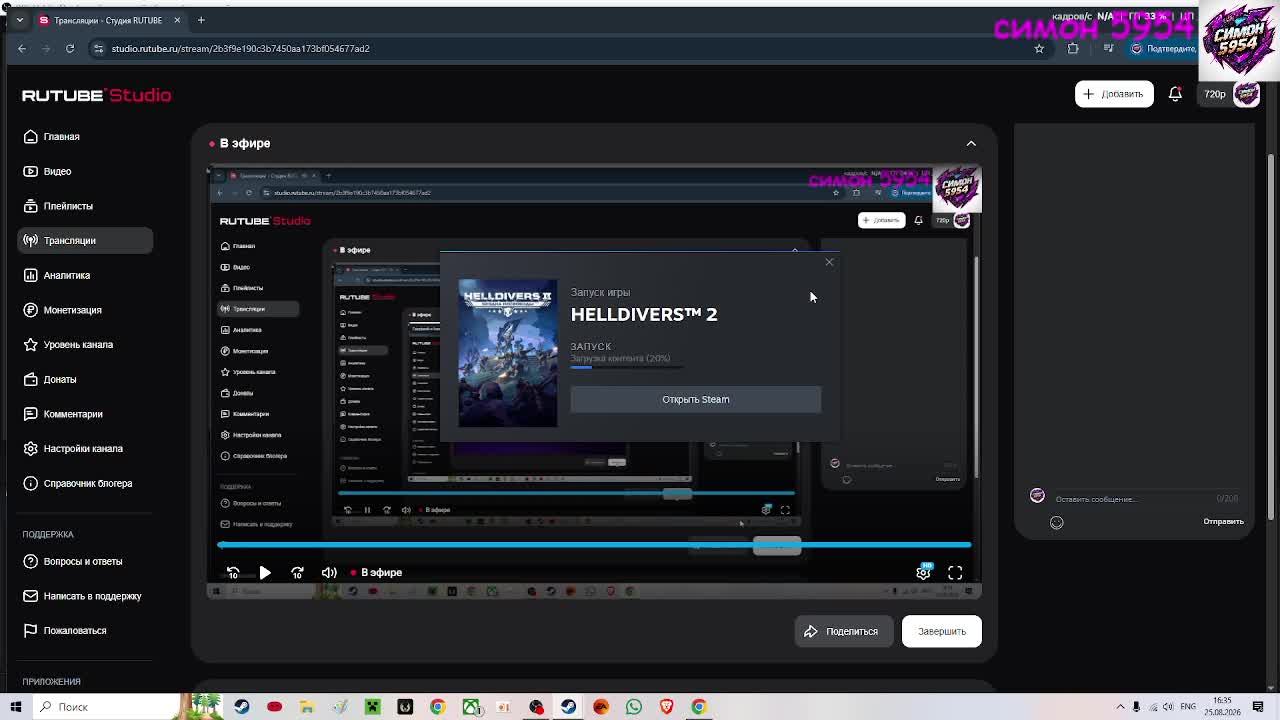
Task: Open the chat emoji picker
Action: click(1057, 522)
